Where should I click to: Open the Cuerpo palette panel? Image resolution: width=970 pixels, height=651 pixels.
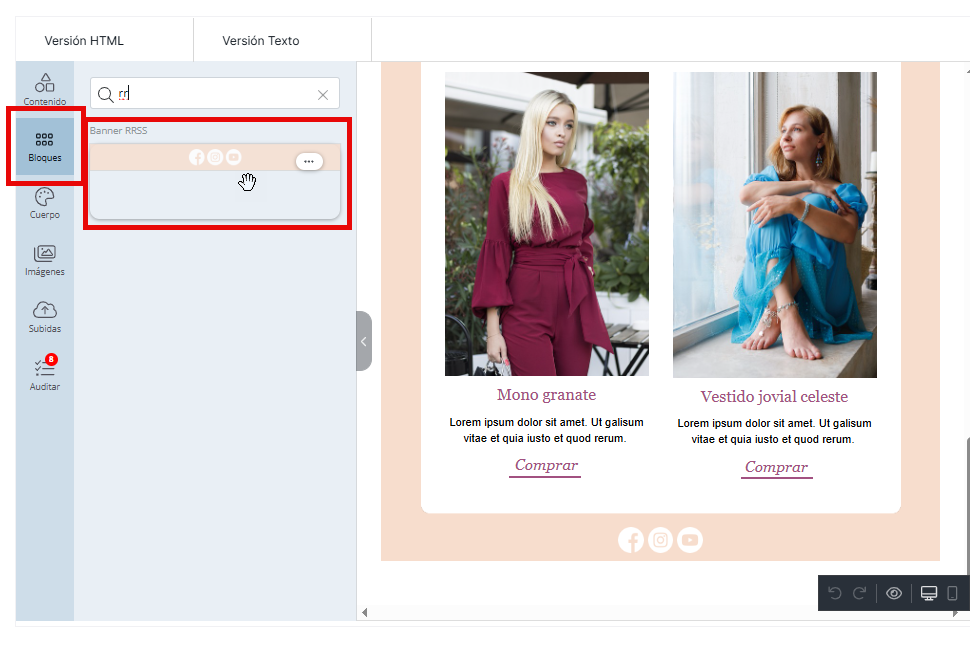[44, 203]
